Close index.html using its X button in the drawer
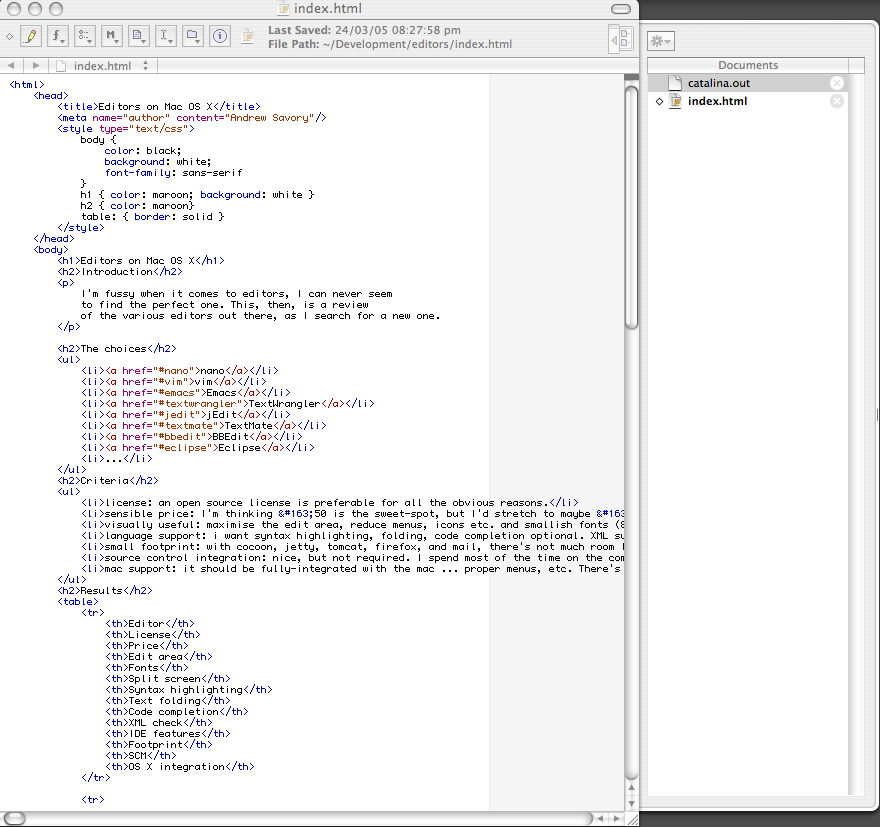The width and height of the screenshot is (880, 827). click(x=837, y=101)
